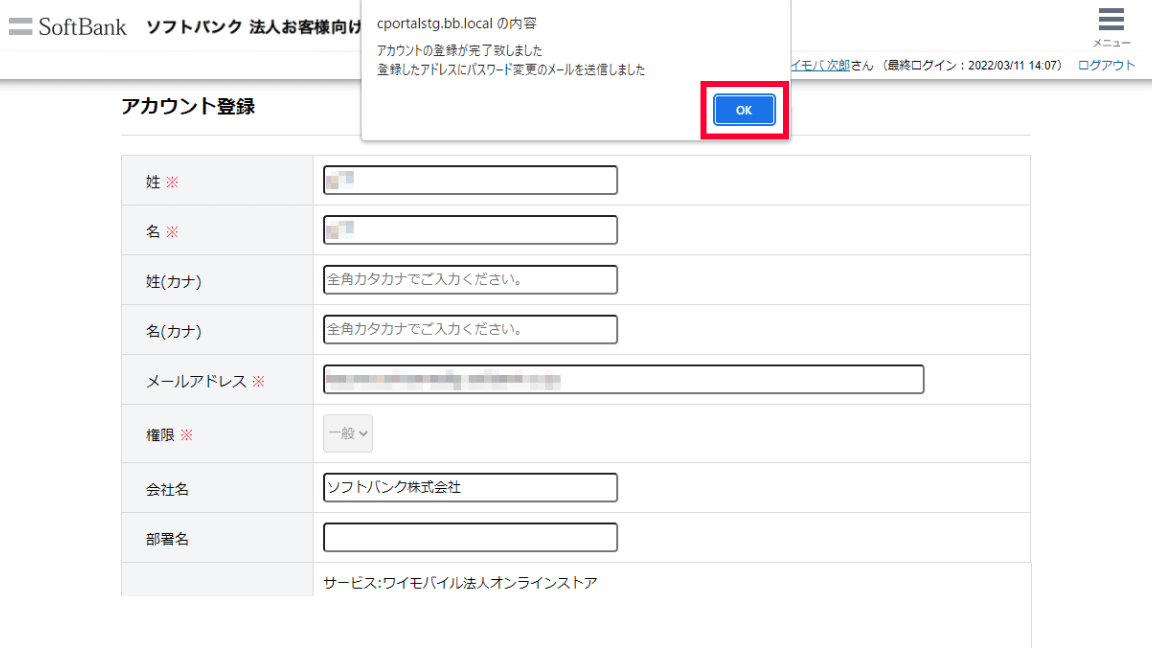Click the ログアウト link
1152x648 pixels.
click(1106, 65)
